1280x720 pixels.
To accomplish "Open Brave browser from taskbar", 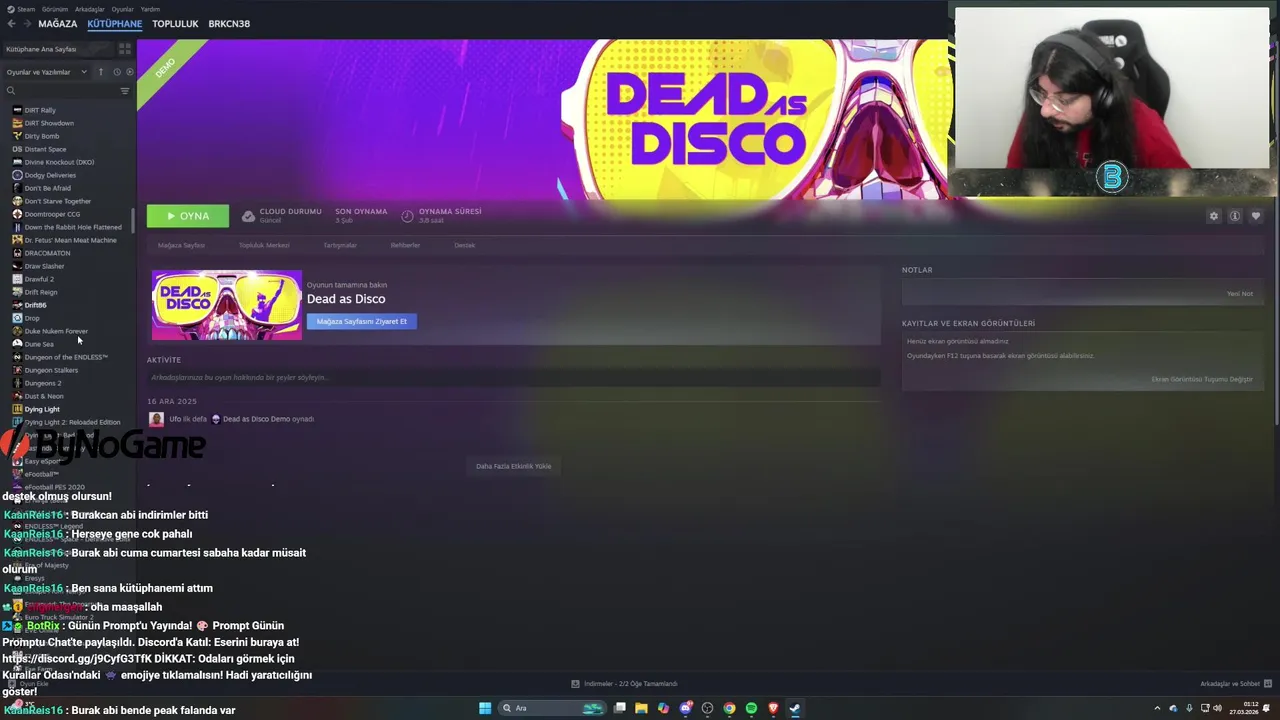I will [x=773, y=708].
